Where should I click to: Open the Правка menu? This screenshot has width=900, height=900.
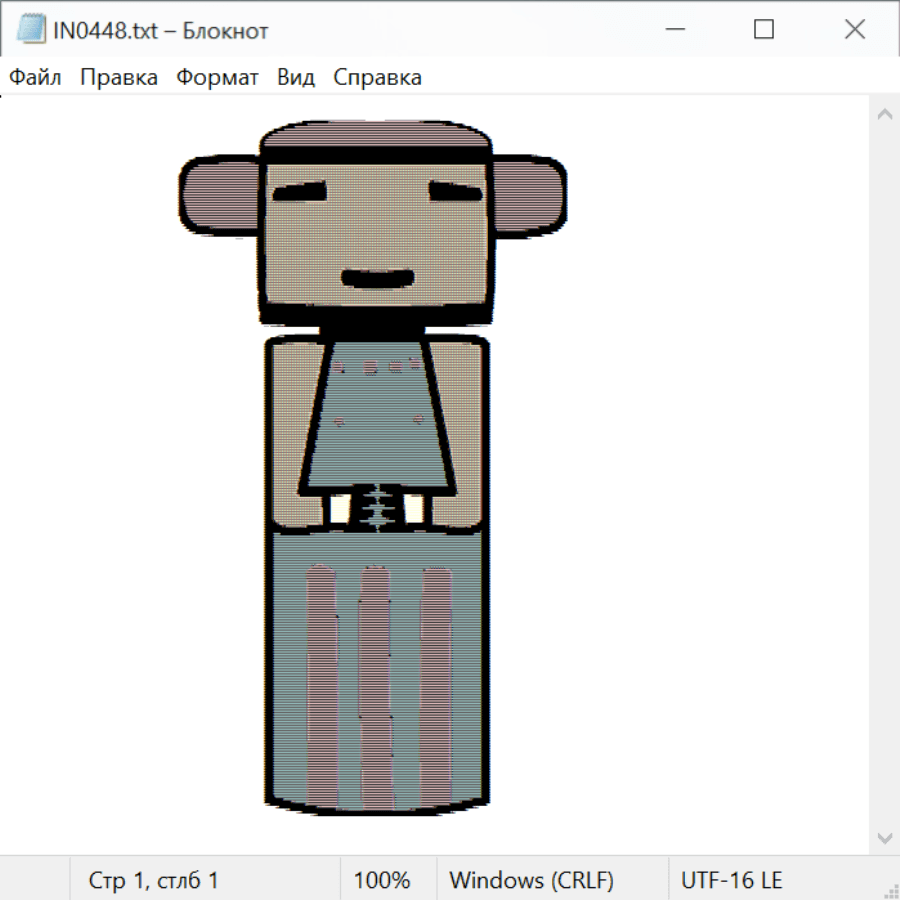pos(119,78)
